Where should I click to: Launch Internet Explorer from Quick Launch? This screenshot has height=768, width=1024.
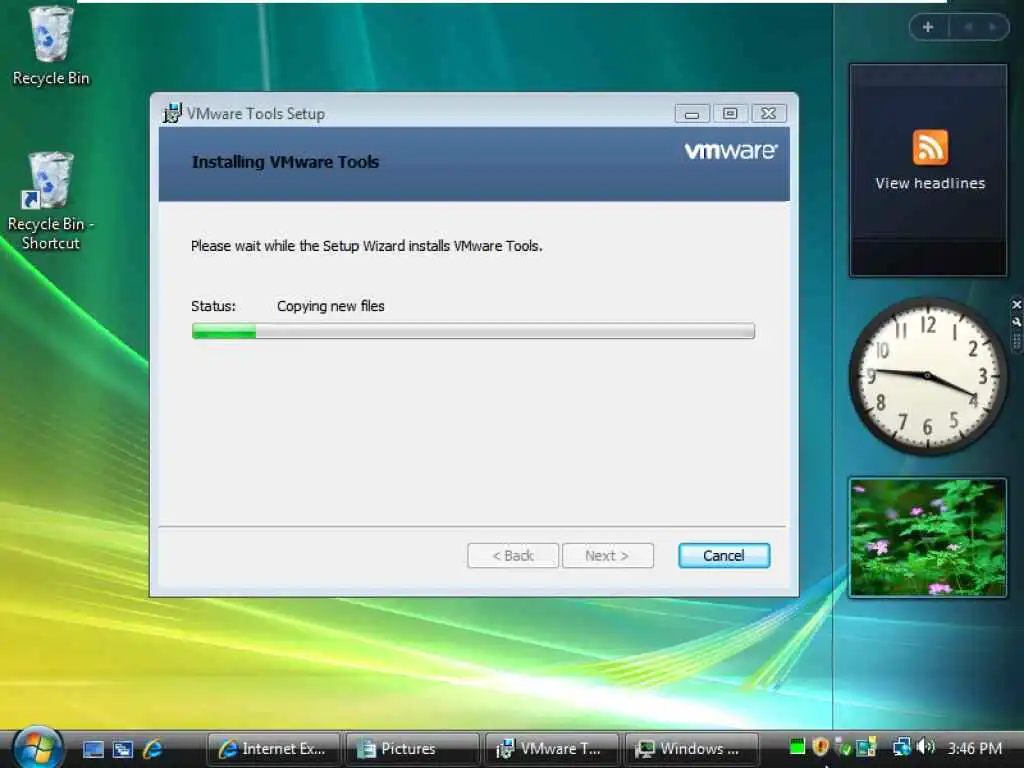(x=152, y=749)
